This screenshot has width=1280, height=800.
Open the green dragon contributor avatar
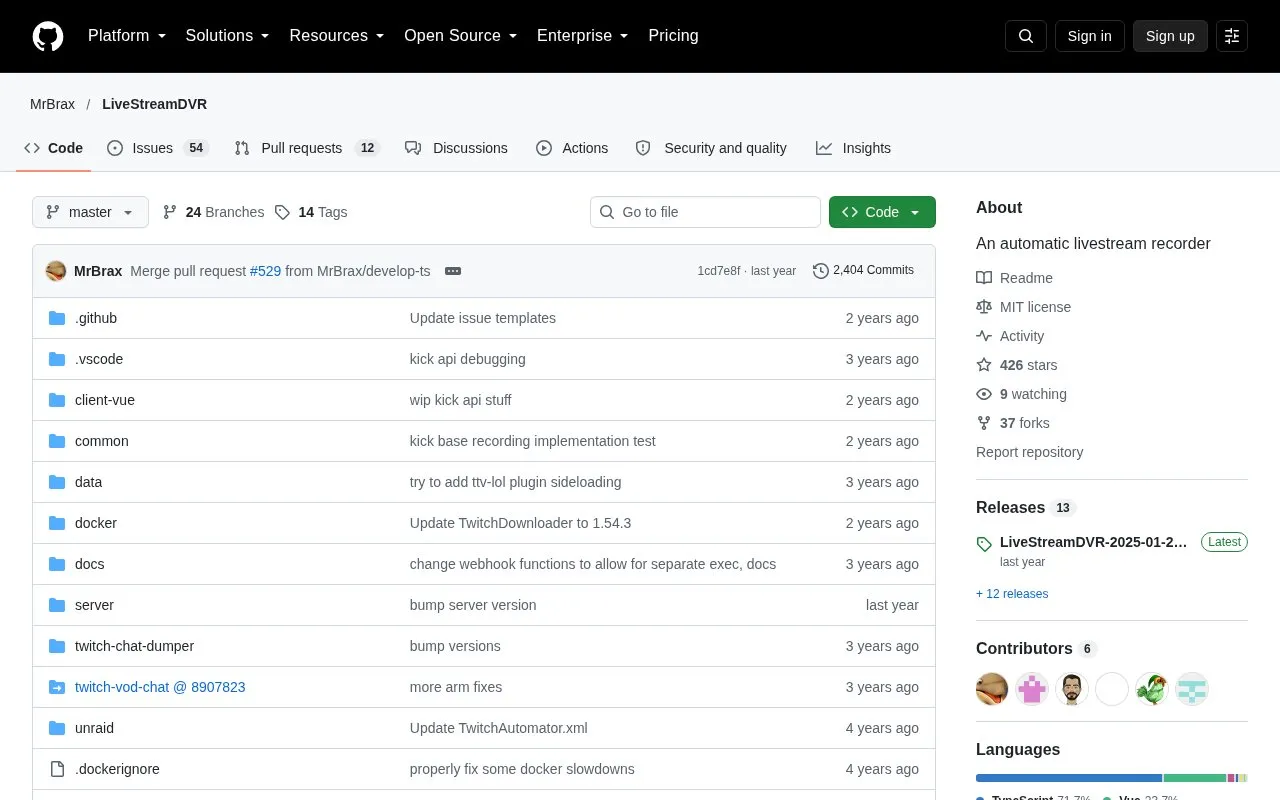point(1152,689)
